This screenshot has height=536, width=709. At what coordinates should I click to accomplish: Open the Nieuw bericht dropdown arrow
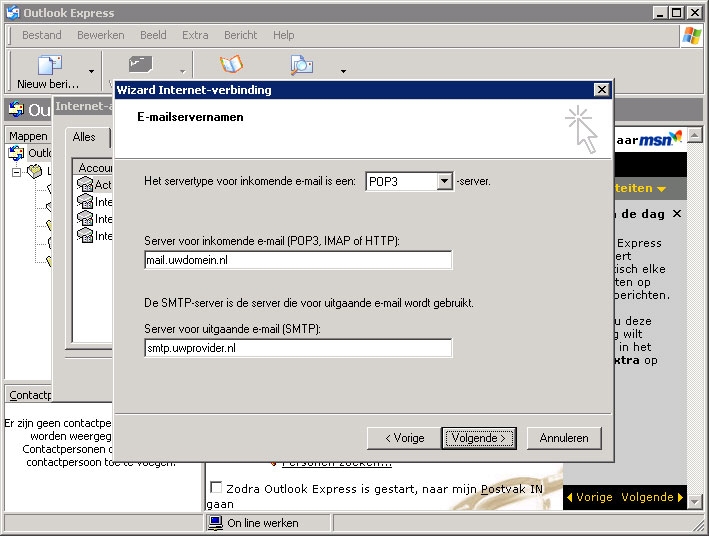pos(91,71)
